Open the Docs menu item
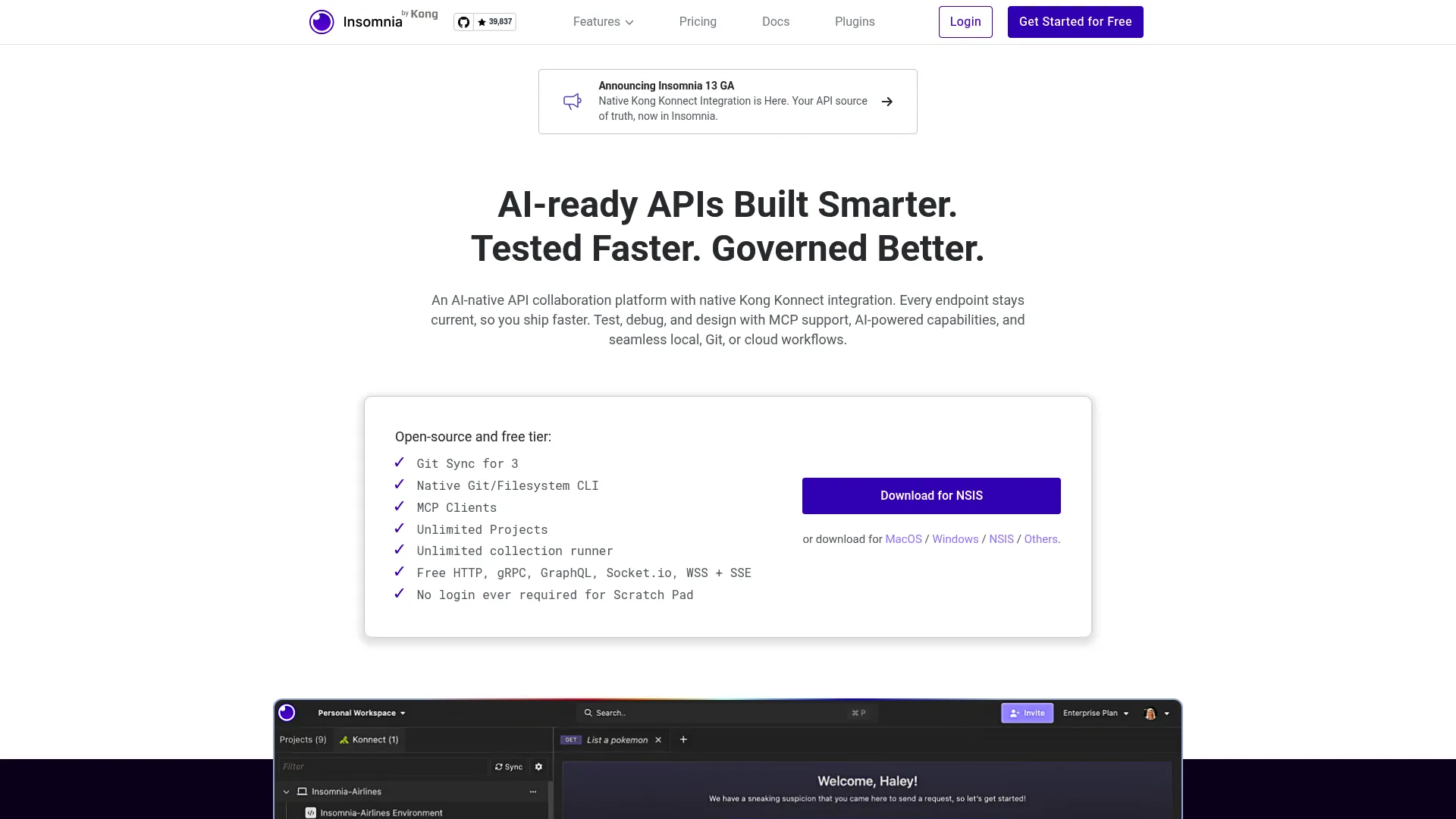 tap(776, 22)
